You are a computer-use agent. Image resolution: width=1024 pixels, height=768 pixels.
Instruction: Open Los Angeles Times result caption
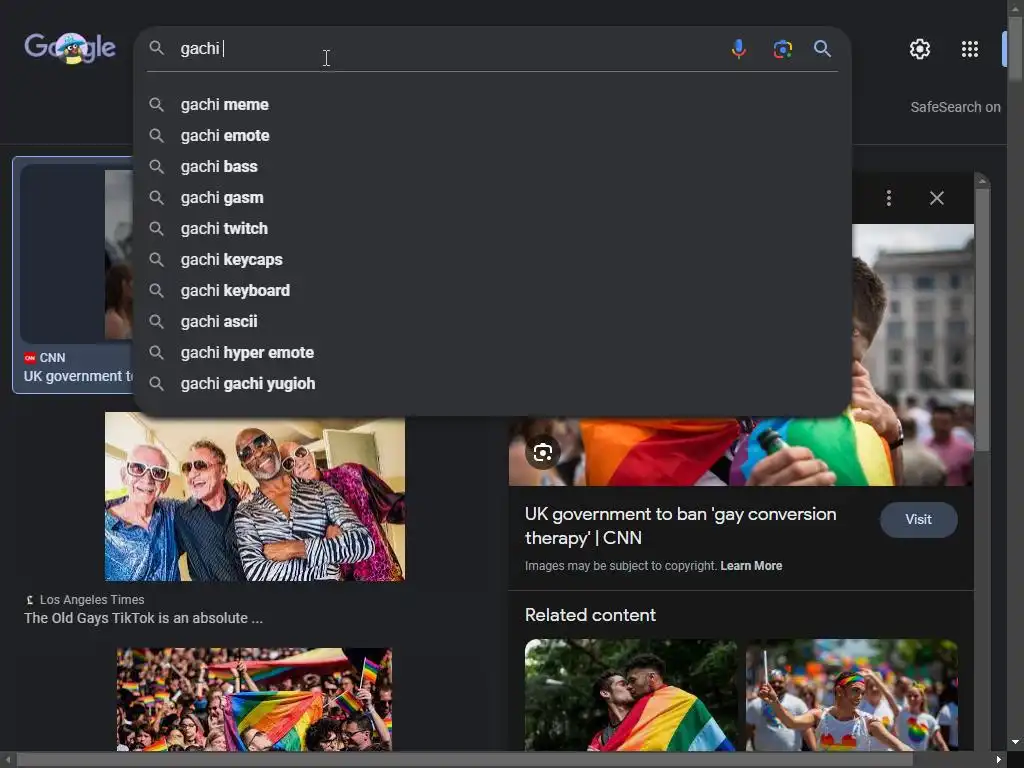click(x=144, y=618)
